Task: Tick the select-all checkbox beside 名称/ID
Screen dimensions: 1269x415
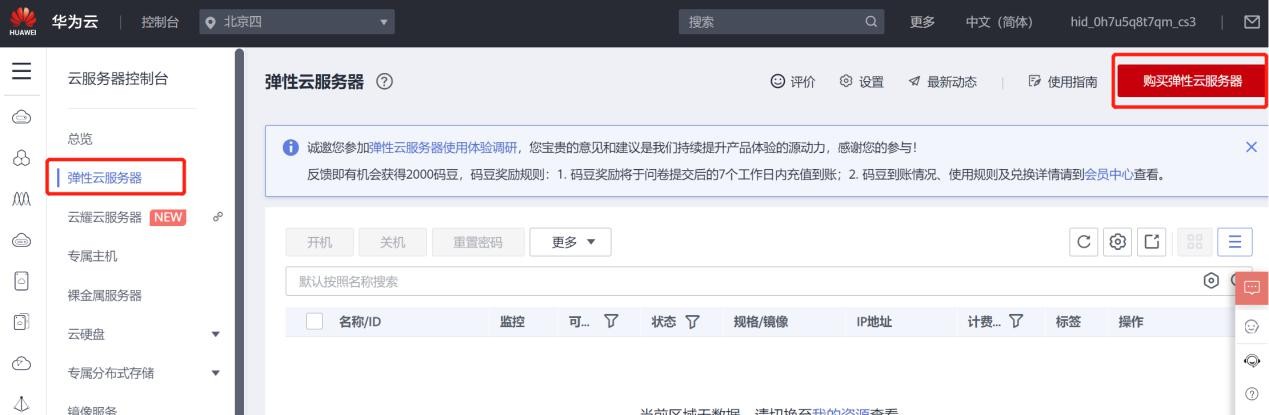Action: point(314,320)
